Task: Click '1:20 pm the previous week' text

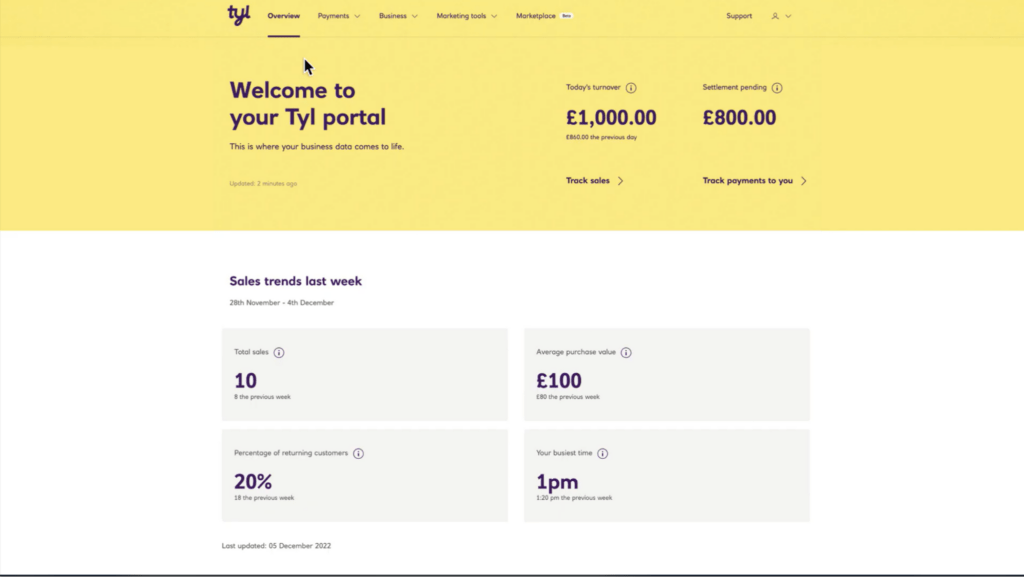Action: 574,498
